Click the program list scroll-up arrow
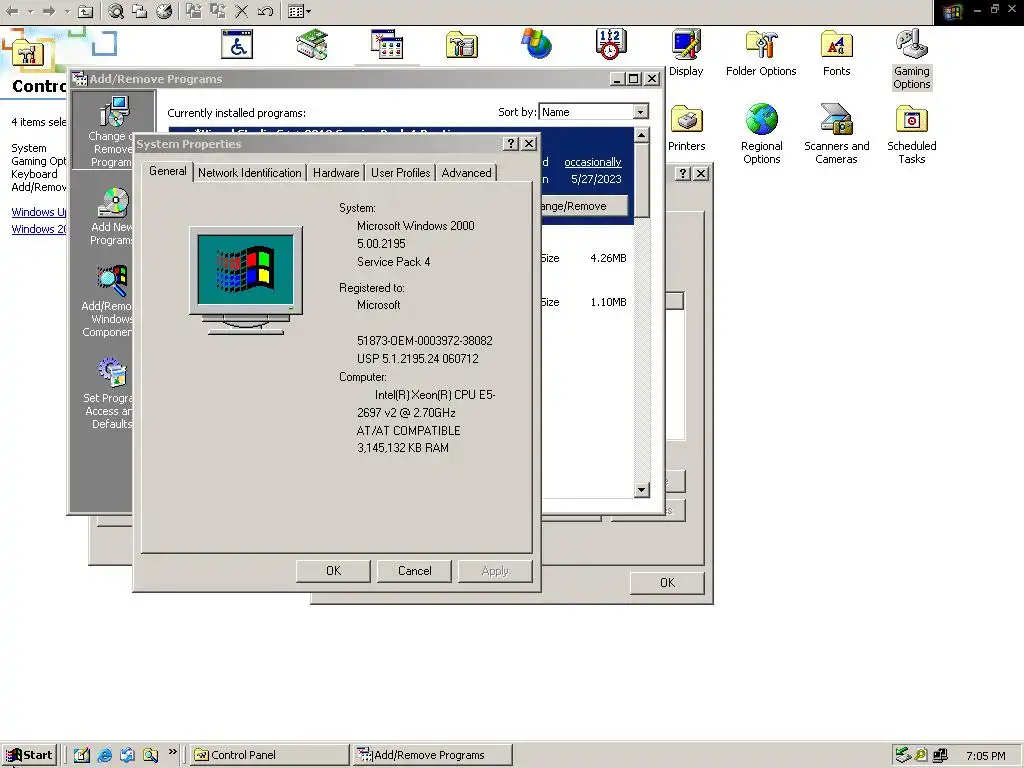 pos(641,135)
